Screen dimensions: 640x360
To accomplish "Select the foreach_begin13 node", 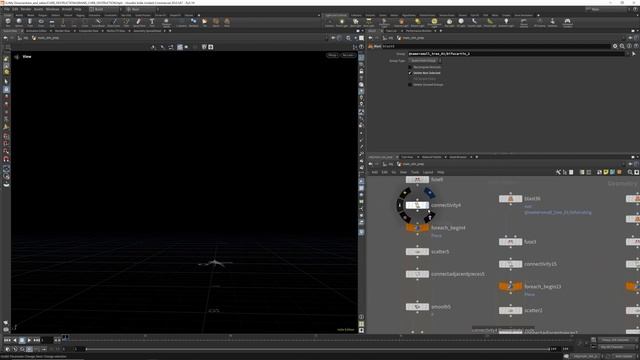I will pyautogui.click(x=510, y=287).
